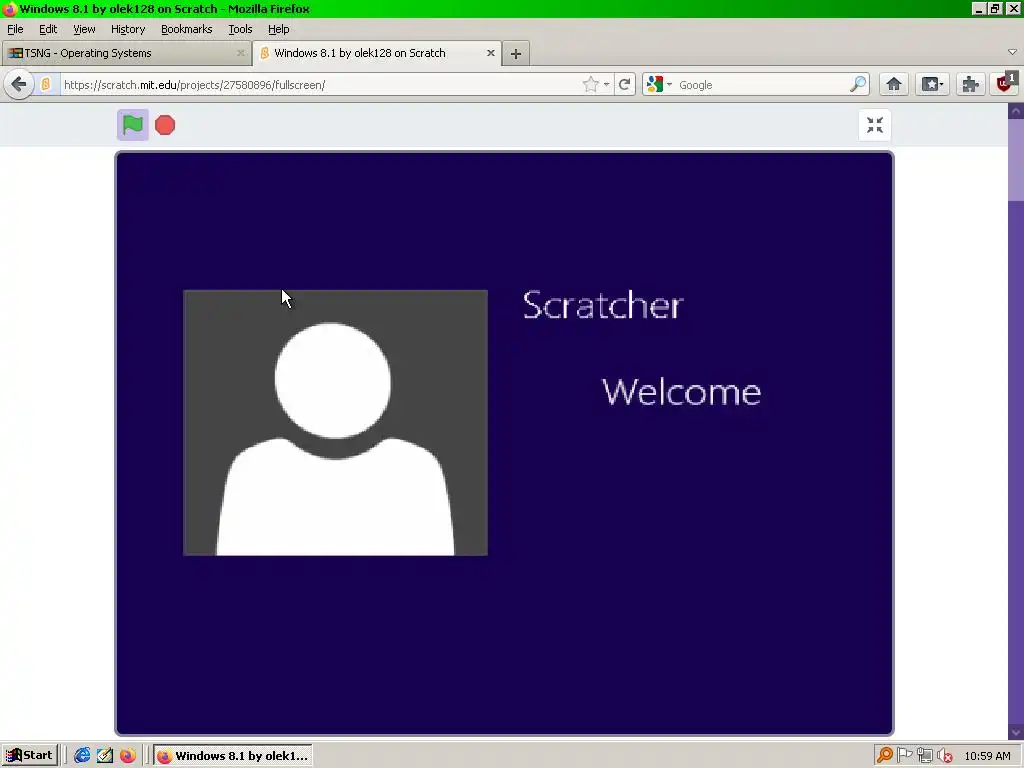The height and width of the screenshot is (768, 1024).
Task: Click the Scratcher user avatar picture
Action: (336, 423)
